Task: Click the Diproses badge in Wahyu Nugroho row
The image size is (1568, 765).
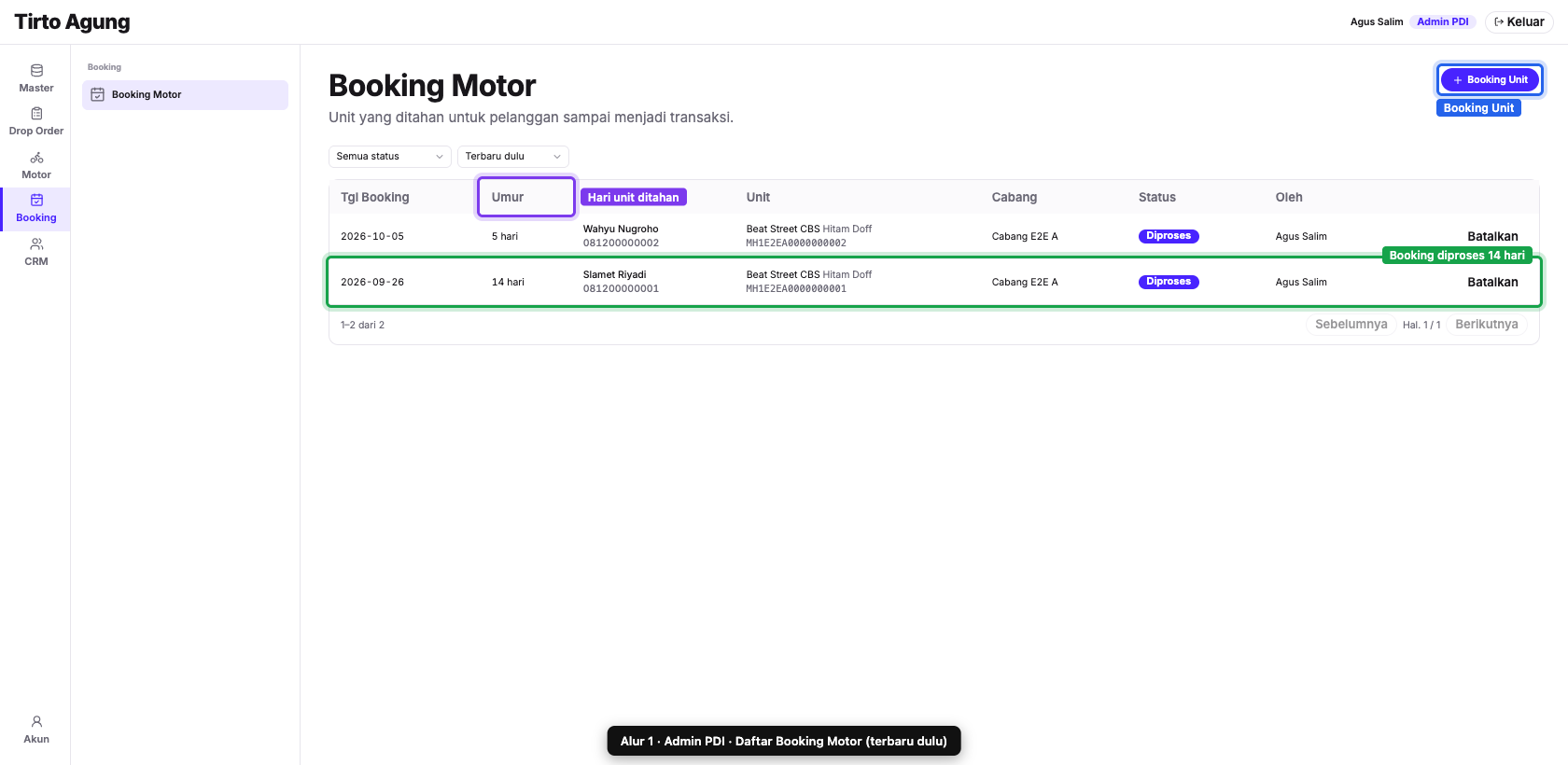Action: 1169,237
